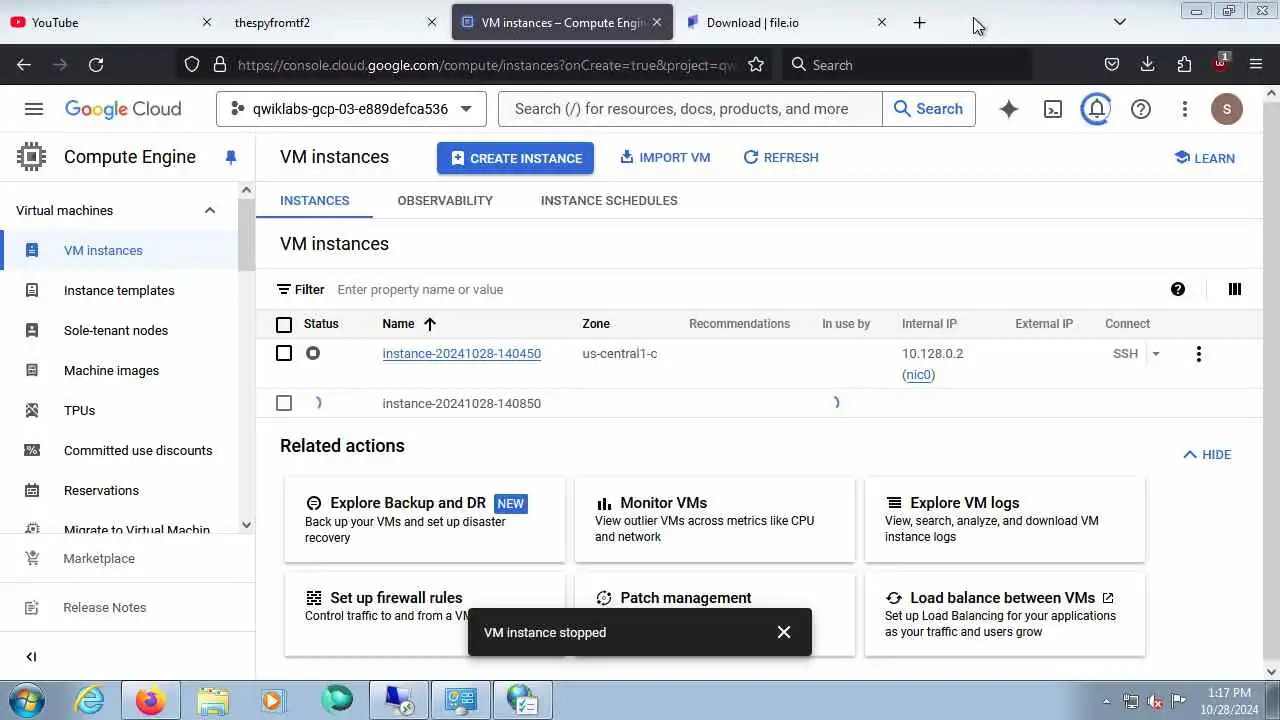Screen dimensions: 1280x720
Task: Open the Learn panel
Action: click(x=1205, y=158)
